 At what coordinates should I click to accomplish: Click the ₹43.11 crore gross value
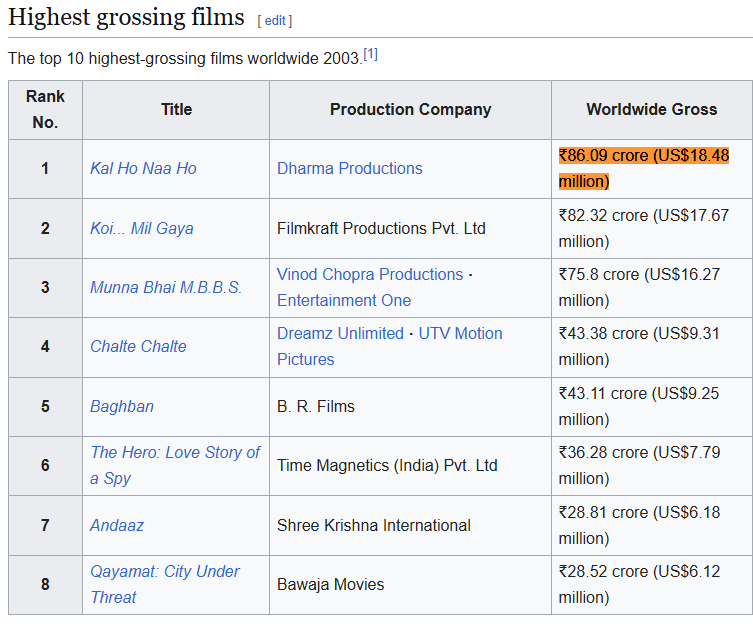639,406
